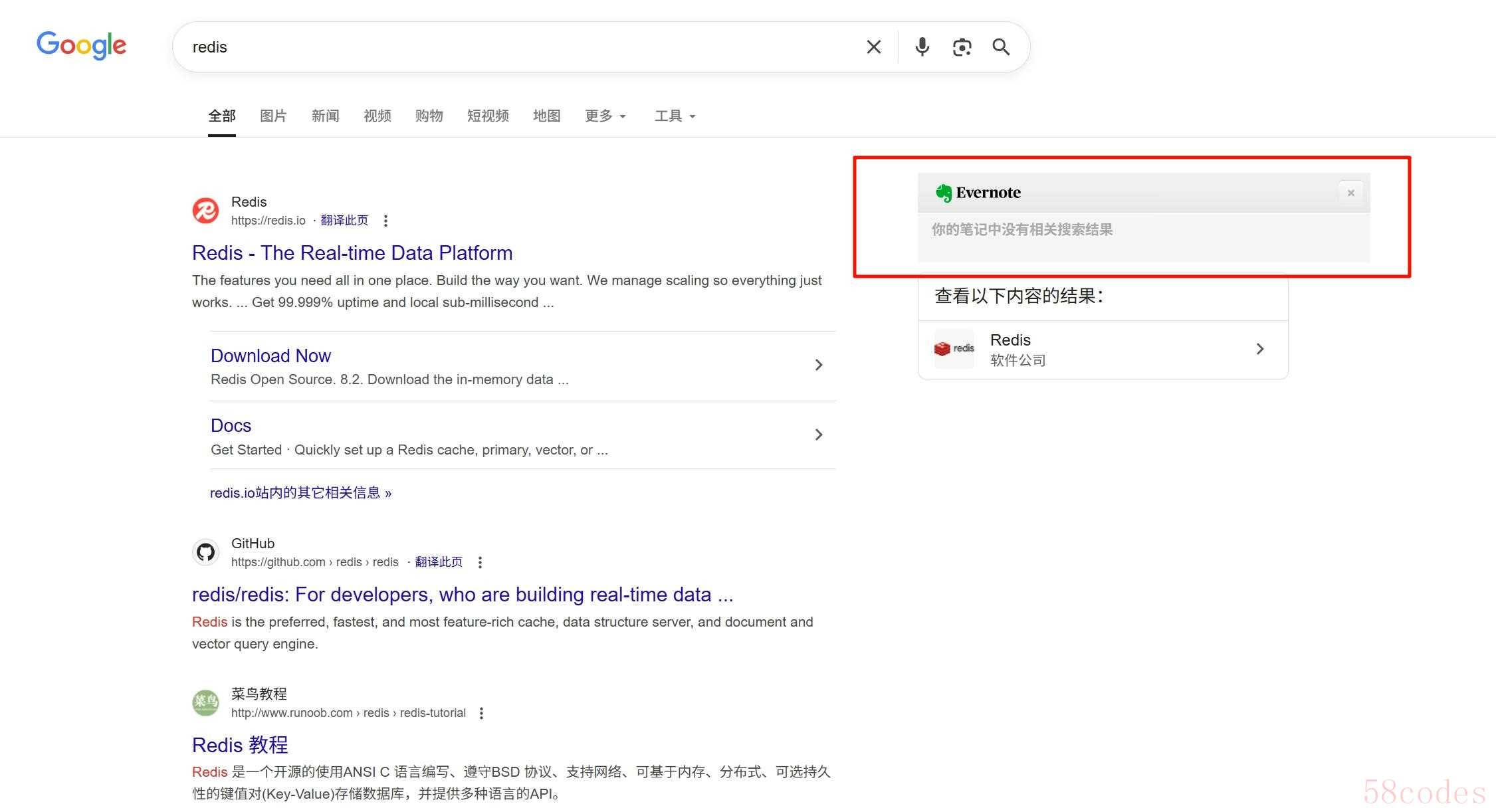Image resolution: width=1496 pixels, height=812 pixels.
Task: Open redis.io站内的其它相关信息 link
Action: click(300, 493)
